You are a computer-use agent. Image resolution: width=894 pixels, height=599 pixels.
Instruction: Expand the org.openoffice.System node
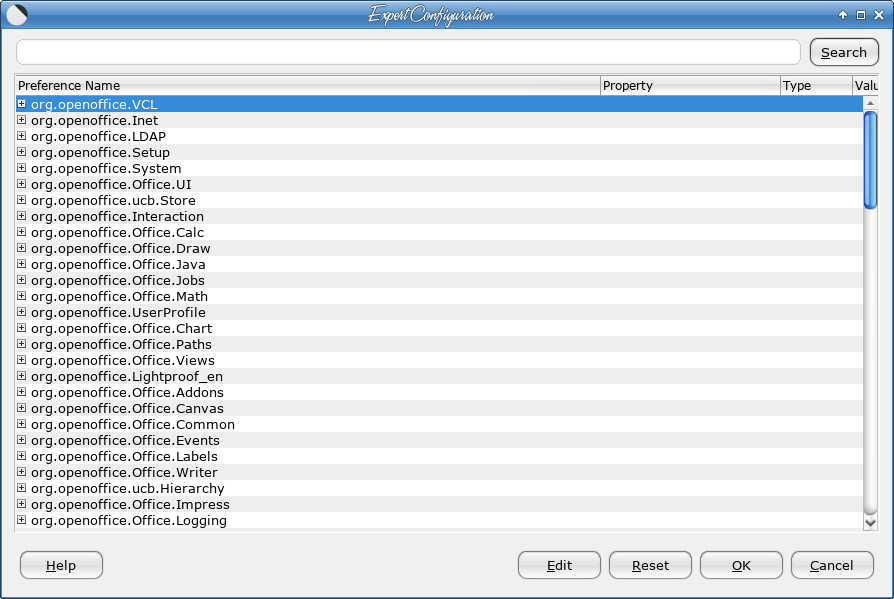[22, 168]
